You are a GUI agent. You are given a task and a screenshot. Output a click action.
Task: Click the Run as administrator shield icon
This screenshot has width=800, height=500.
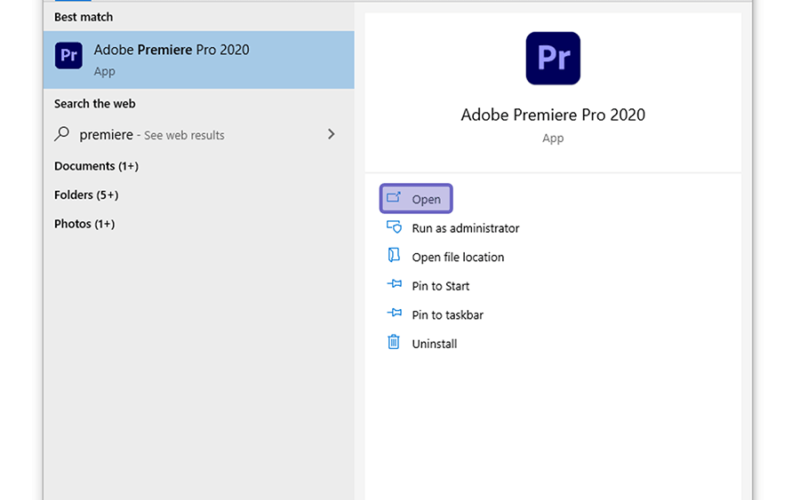(393, 227)
